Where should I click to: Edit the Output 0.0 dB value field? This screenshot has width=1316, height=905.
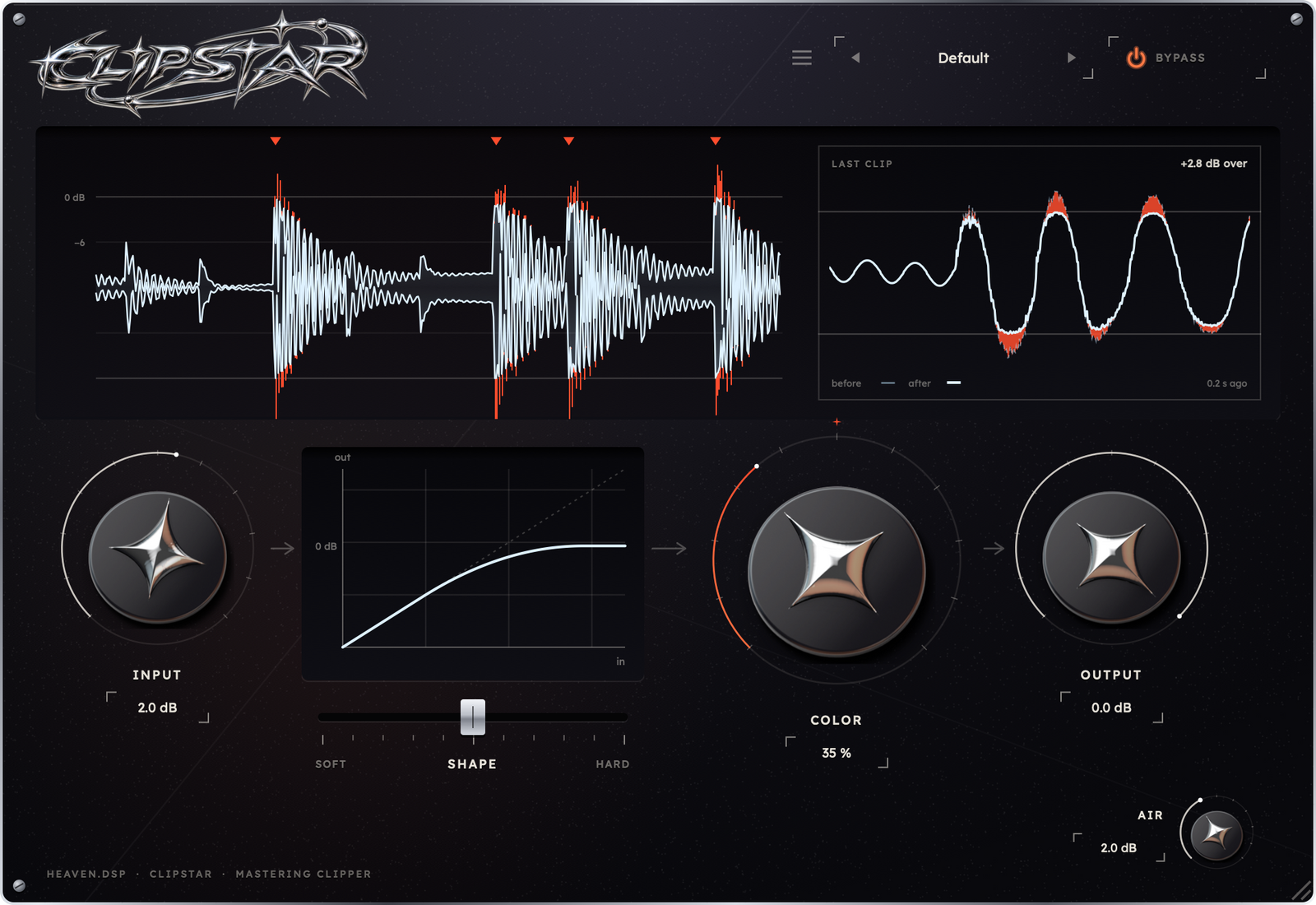tap(1111, 708)
